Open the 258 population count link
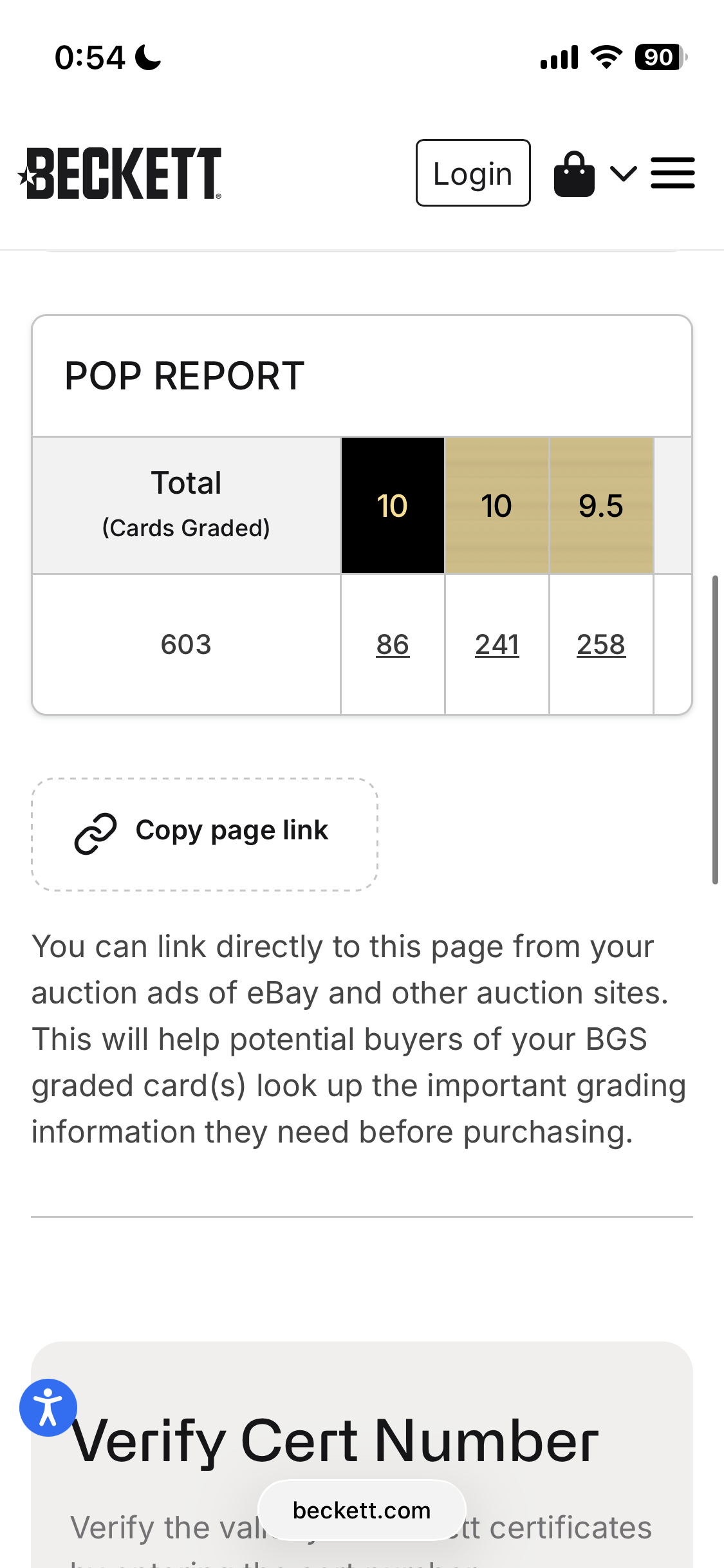This screenshot has height=1568, width=724. [601, 644]
